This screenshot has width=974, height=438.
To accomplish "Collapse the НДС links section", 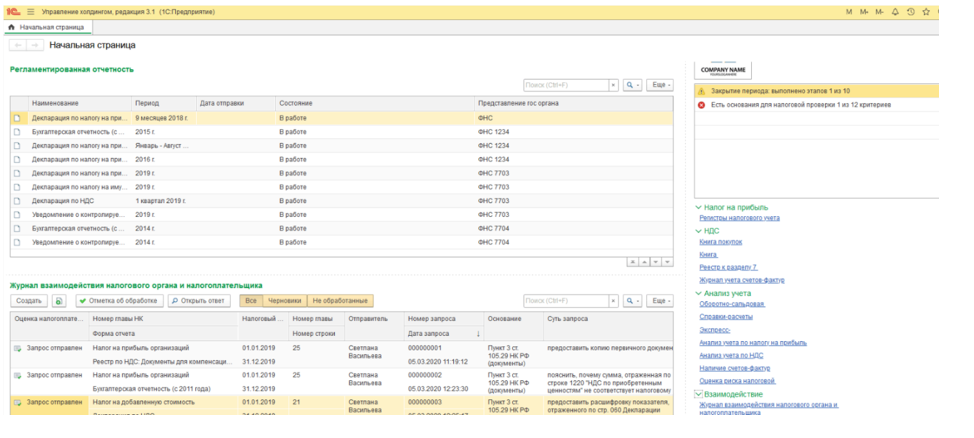I will click(x=698, y=230).
